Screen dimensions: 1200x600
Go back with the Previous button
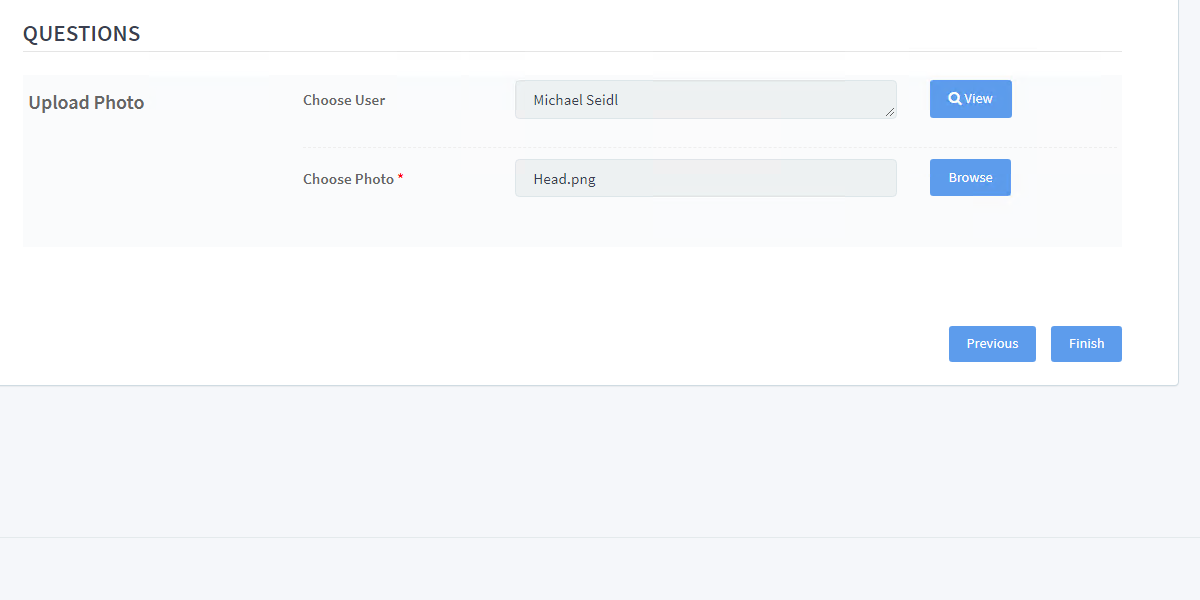992,344
